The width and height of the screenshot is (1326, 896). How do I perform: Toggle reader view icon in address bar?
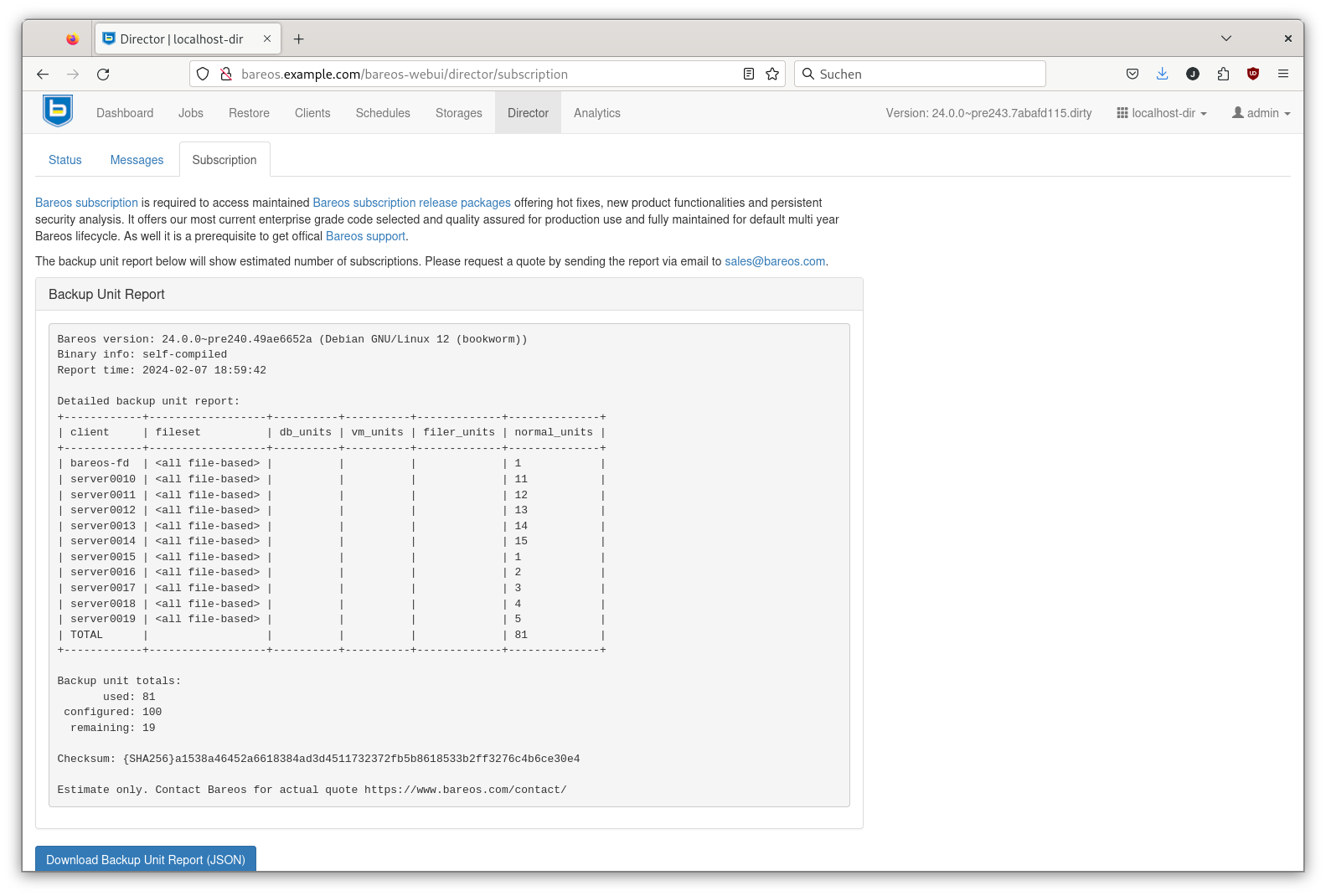(749, 75)
